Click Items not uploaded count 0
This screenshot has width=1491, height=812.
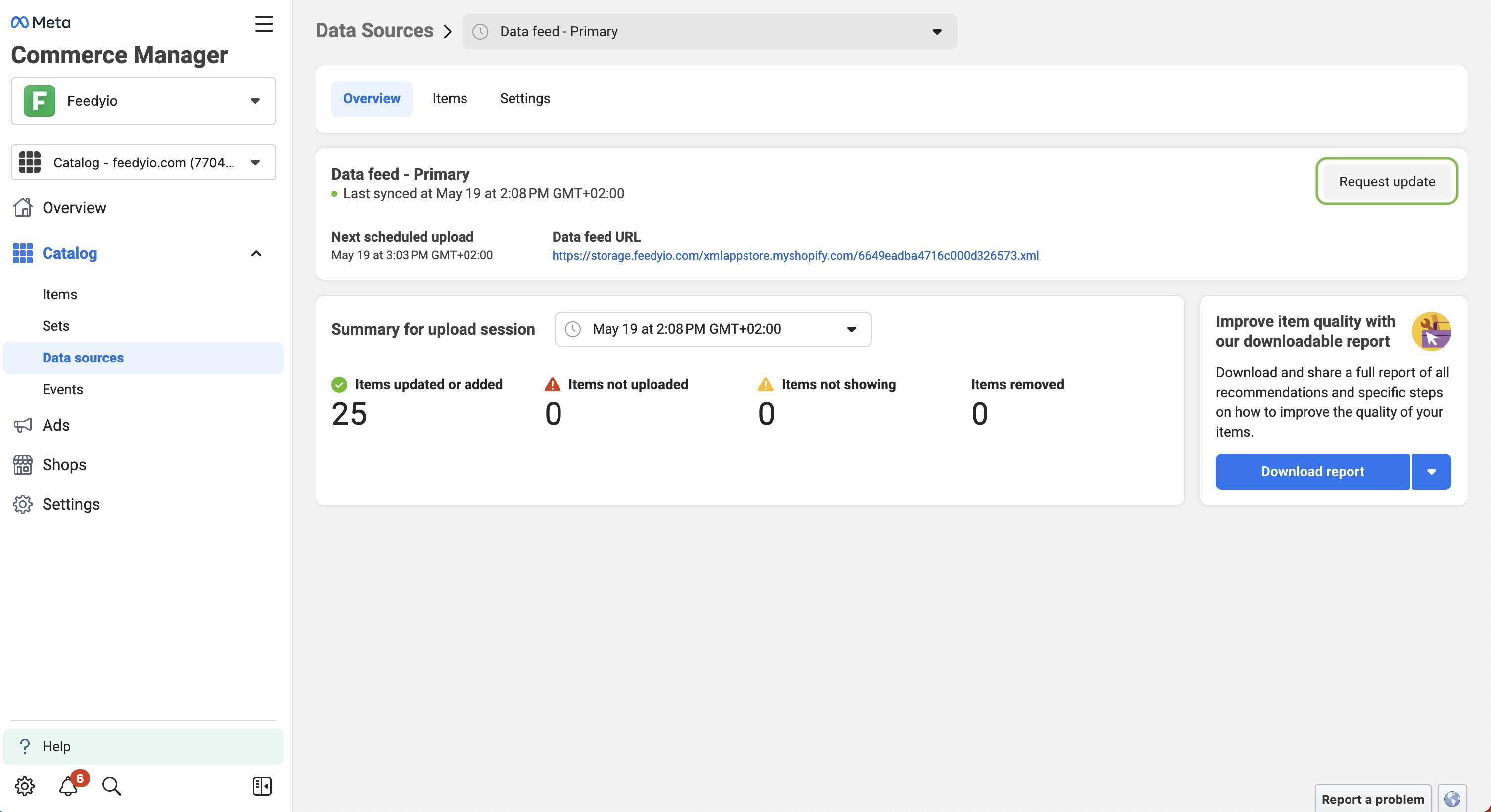coord(554,413)
